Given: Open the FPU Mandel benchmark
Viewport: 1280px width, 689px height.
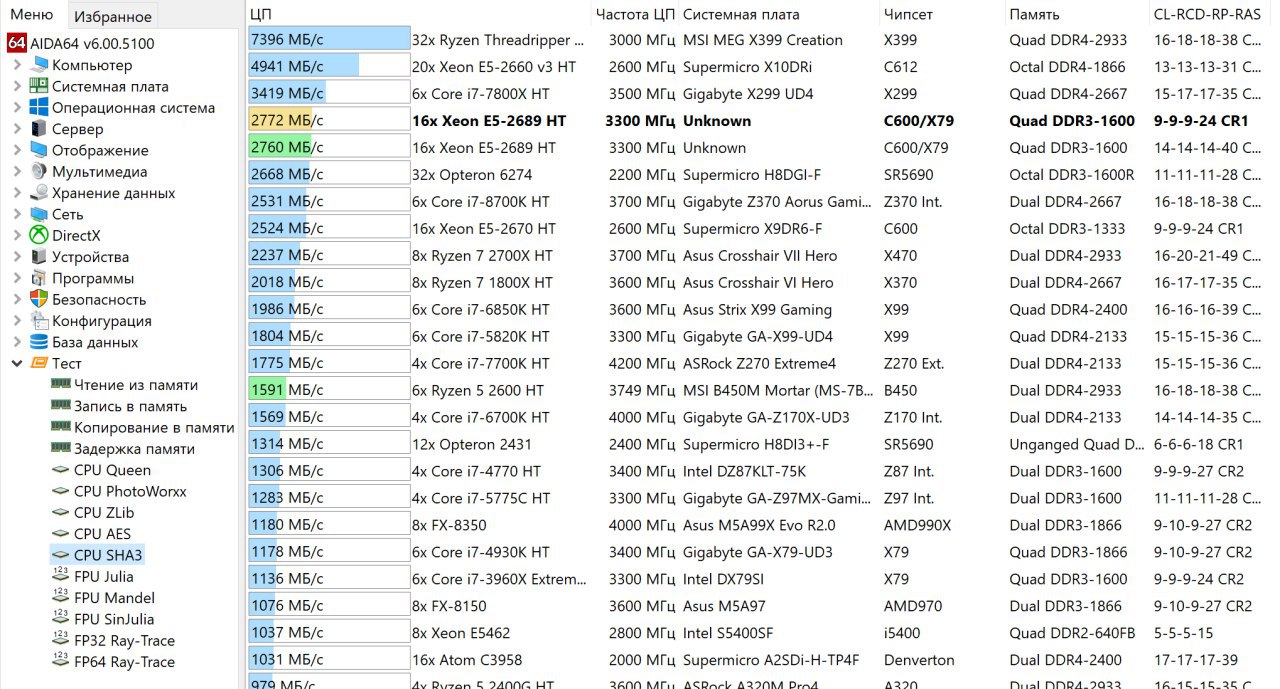Looking at the screenshot, I should [x=116, y=597].
